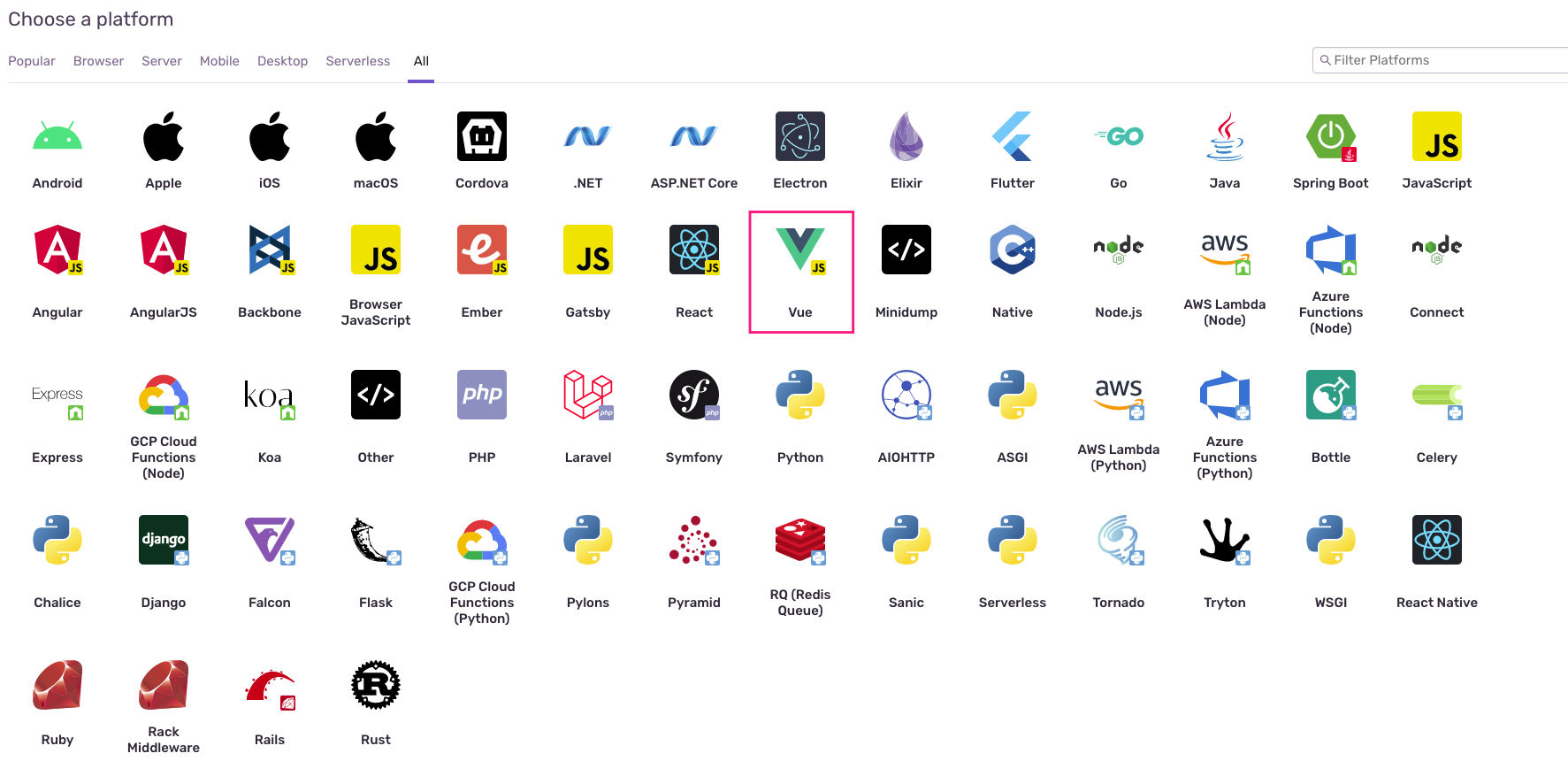Pick the AngularJS platform icon
The height and width of the screenshot is (784, 1568).
coord(164,250)
